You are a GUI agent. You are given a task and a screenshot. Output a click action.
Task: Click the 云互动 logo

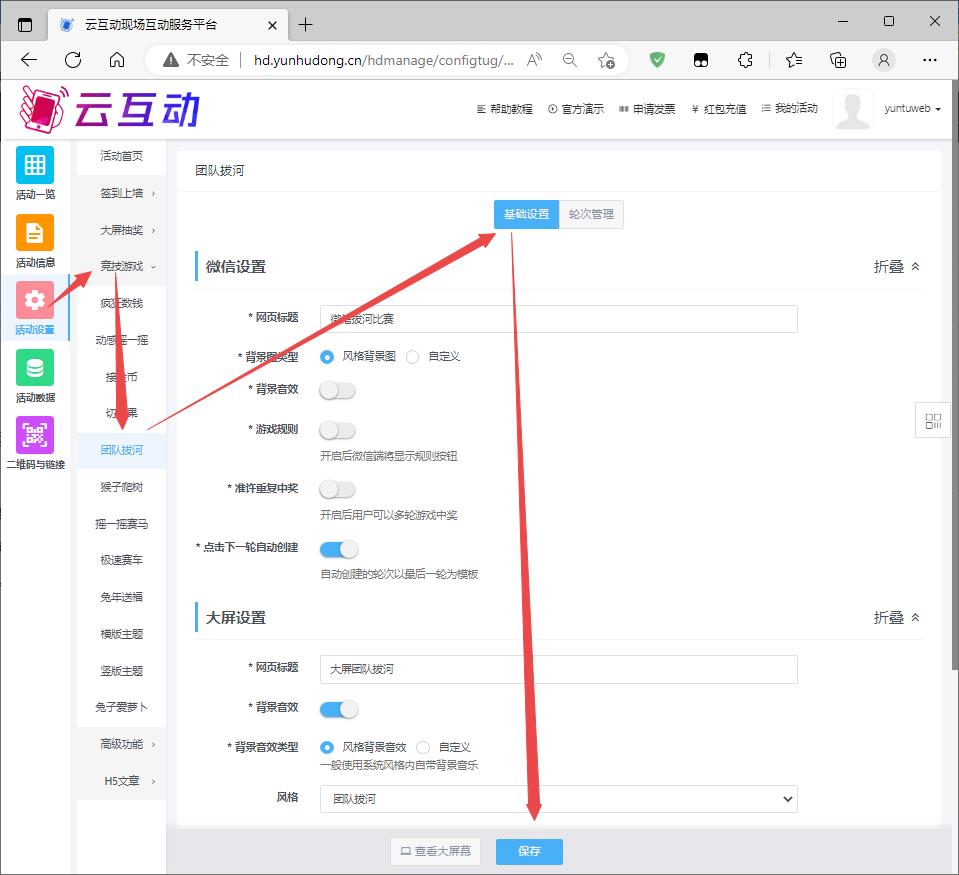110,109
